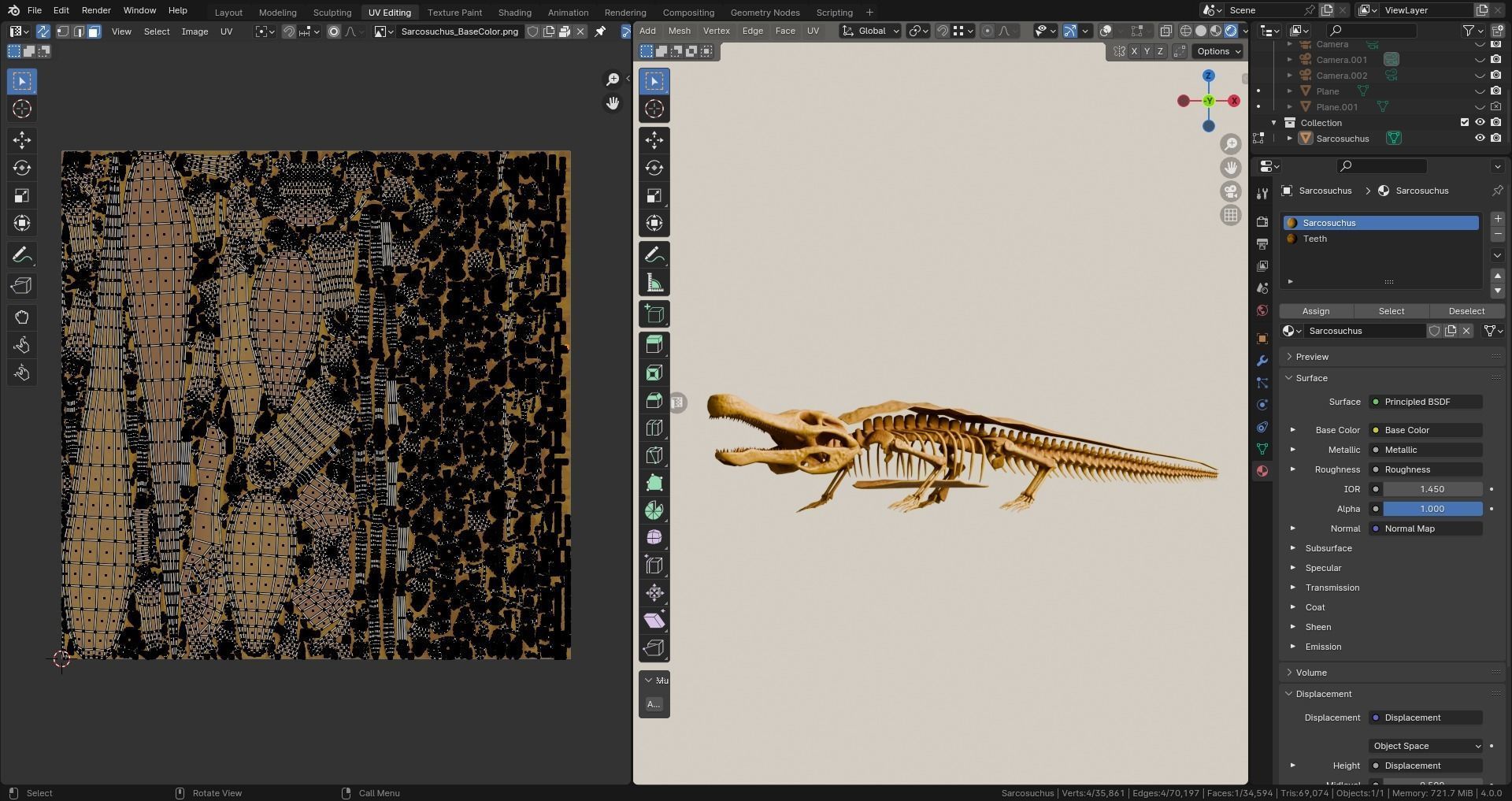
Task: Select the Teeth material slot
Action: click(x=1381, y=239)
